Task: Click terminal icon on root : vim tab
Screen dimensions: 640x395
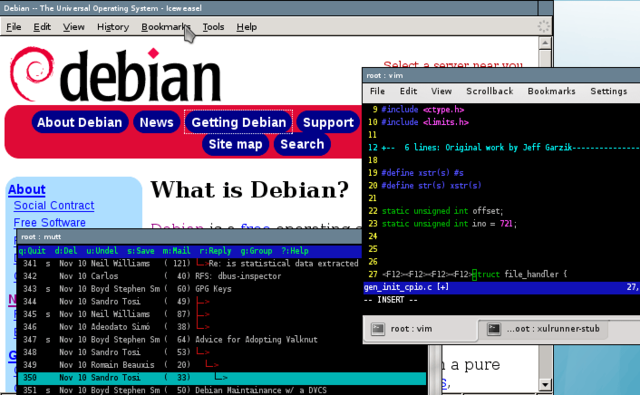Action: click(x=378, y=329)
